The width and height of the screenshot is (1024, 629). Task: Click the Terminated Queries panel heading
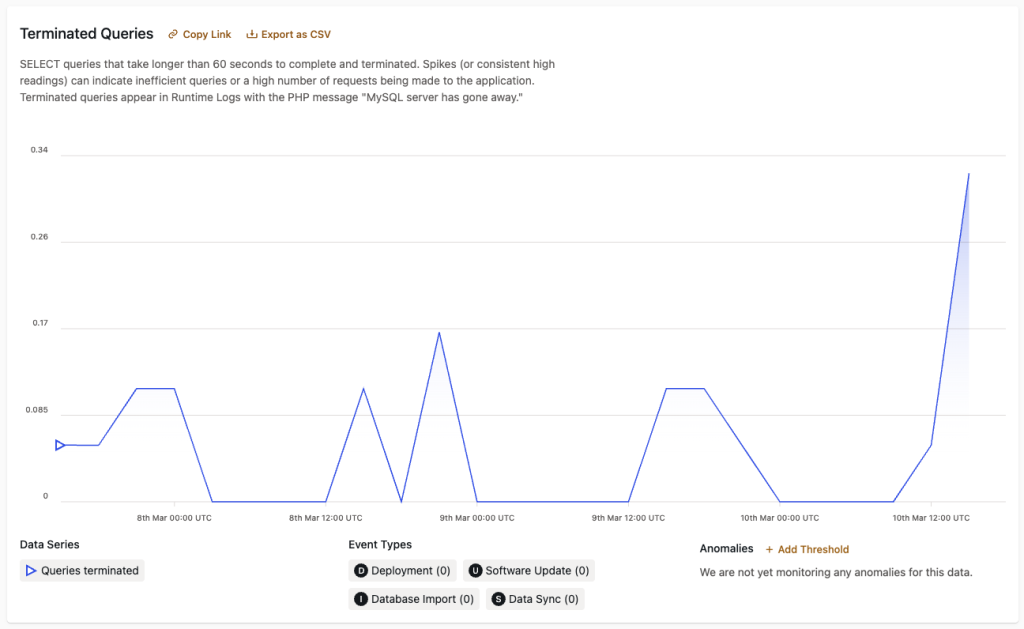[87, 34]
